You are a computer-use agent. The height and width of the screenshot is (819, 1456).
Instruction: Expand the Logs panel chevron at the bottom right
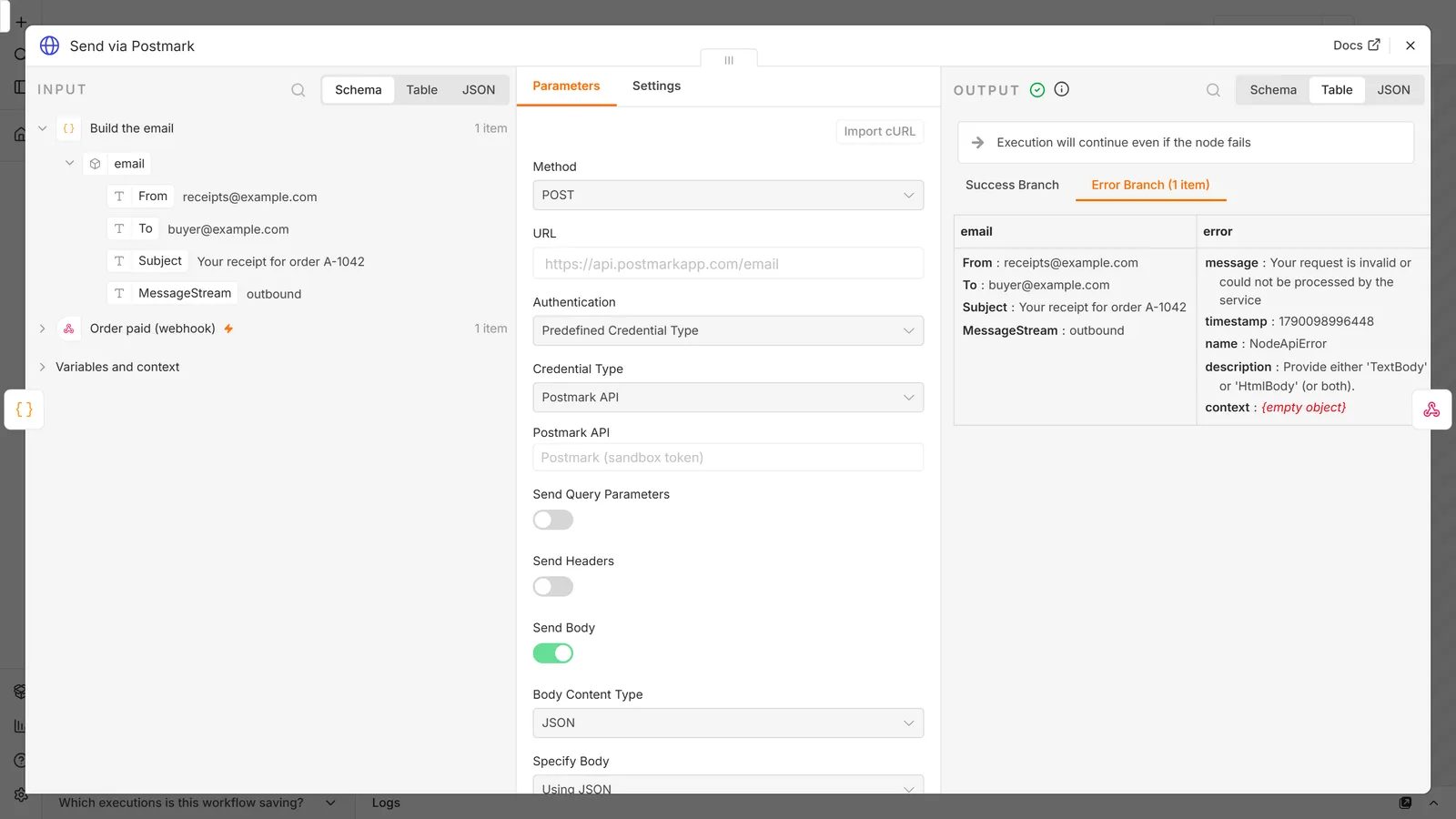[1434, 803]
